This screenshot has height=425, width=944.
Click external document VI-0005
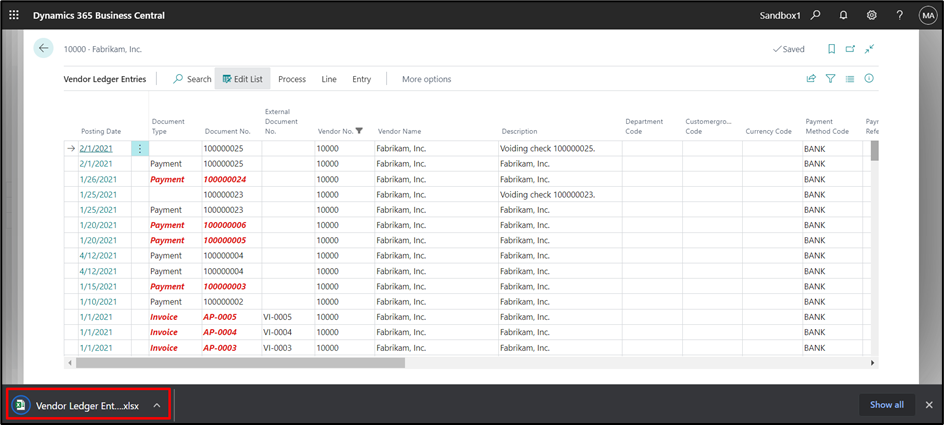278,317
